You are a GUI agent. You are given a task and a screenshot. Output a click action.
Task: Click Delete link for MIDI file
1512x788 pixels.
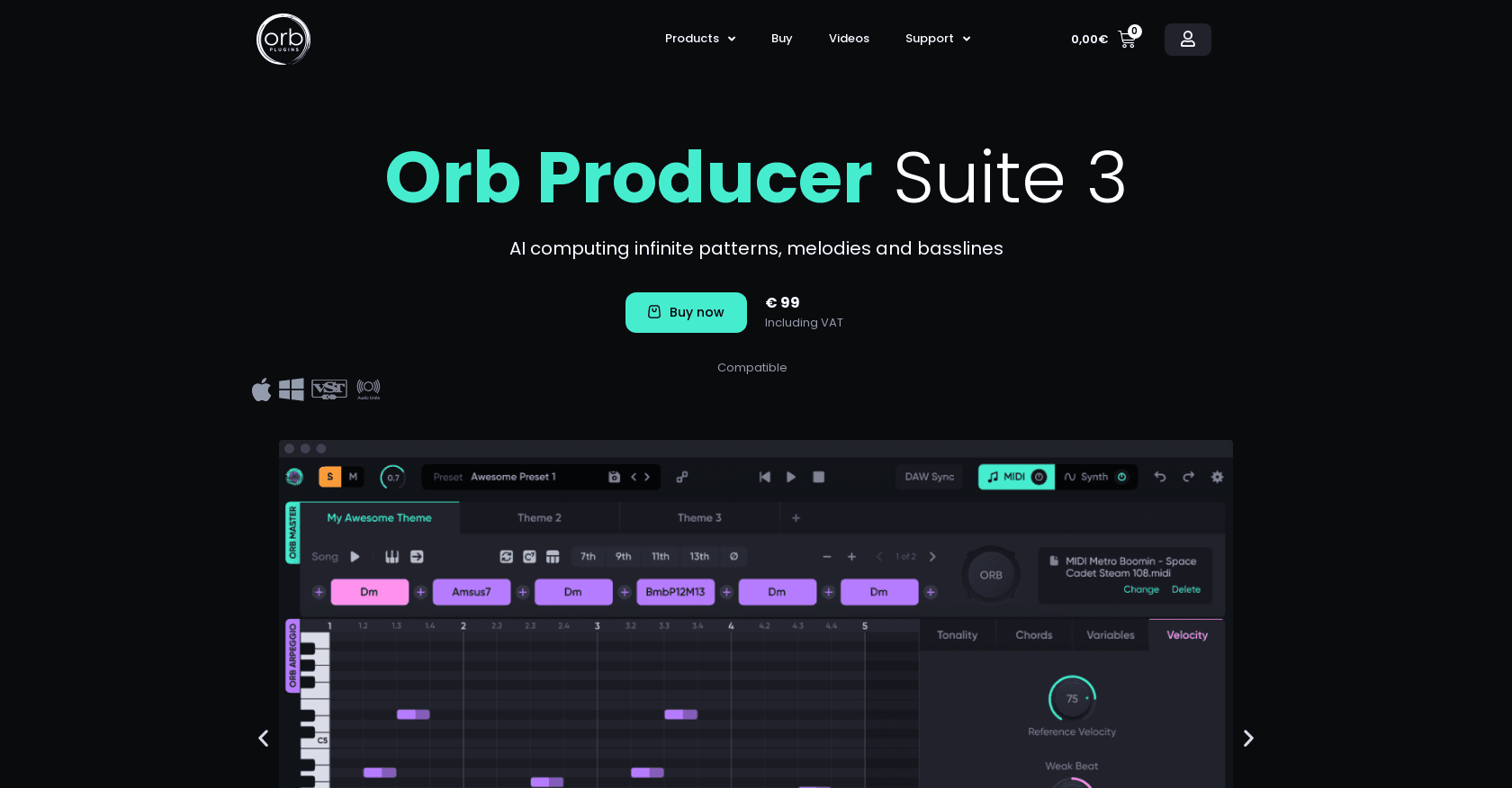[1186, 590]
